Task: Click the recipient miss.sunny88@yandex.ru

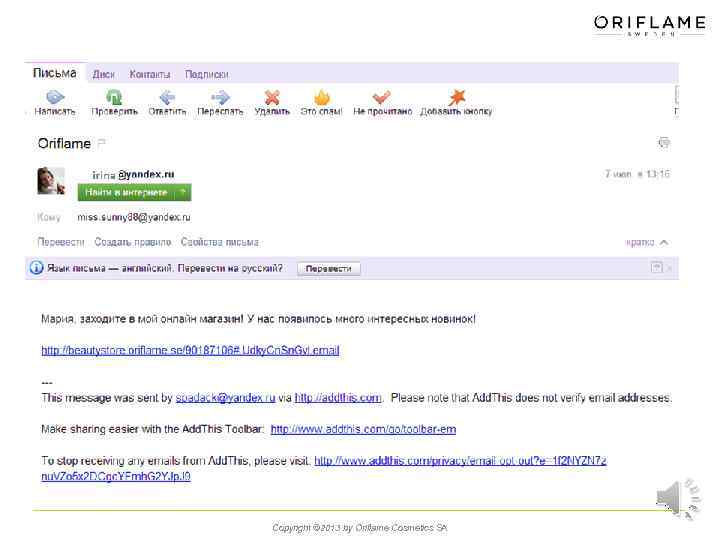Action: pos(134,217)
